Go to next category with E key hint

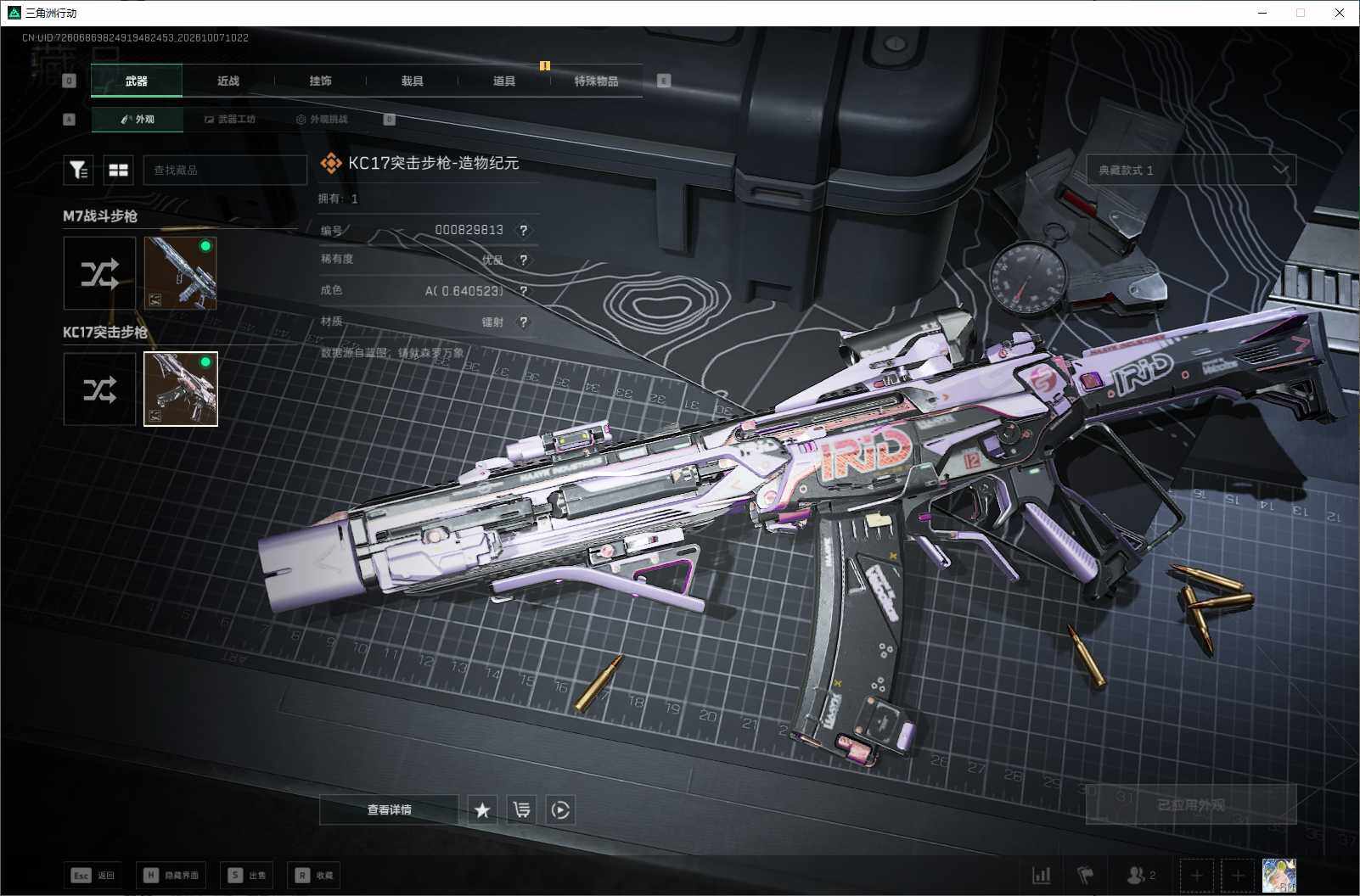[664, 81]
